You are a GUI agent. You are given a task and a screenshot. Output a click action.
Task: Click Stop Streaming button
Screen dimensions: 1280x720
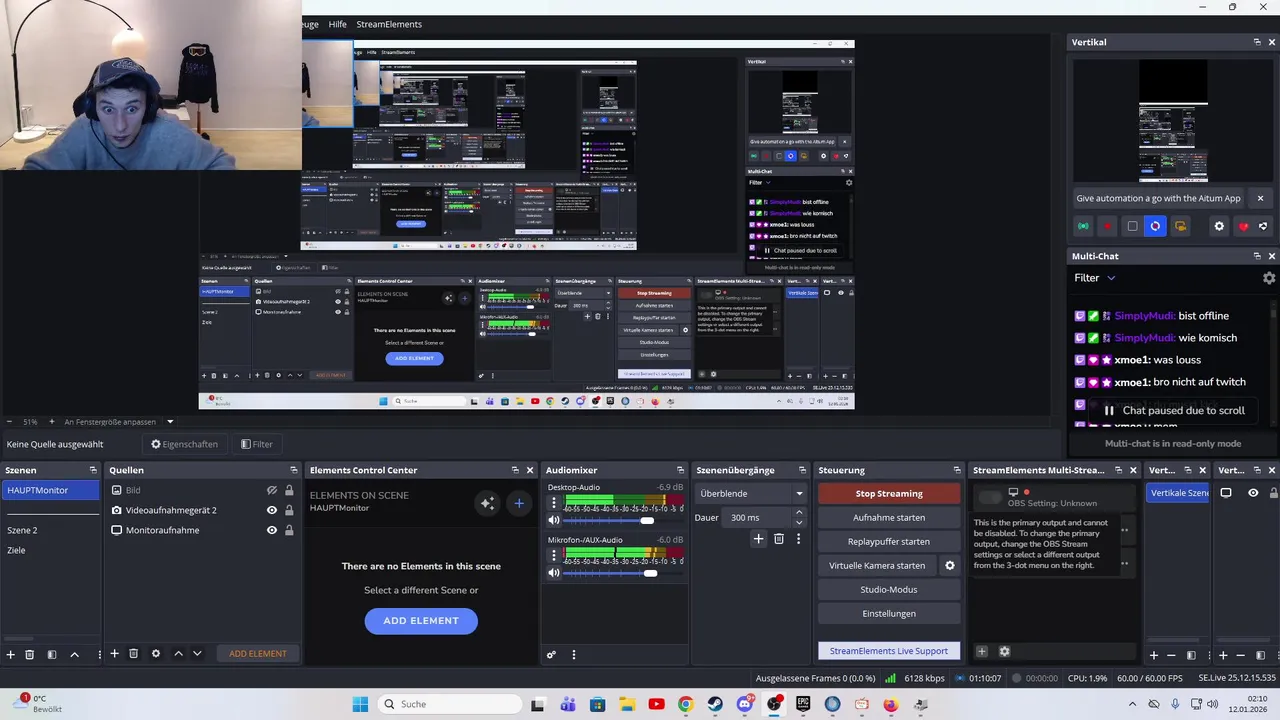coord(889,494)
